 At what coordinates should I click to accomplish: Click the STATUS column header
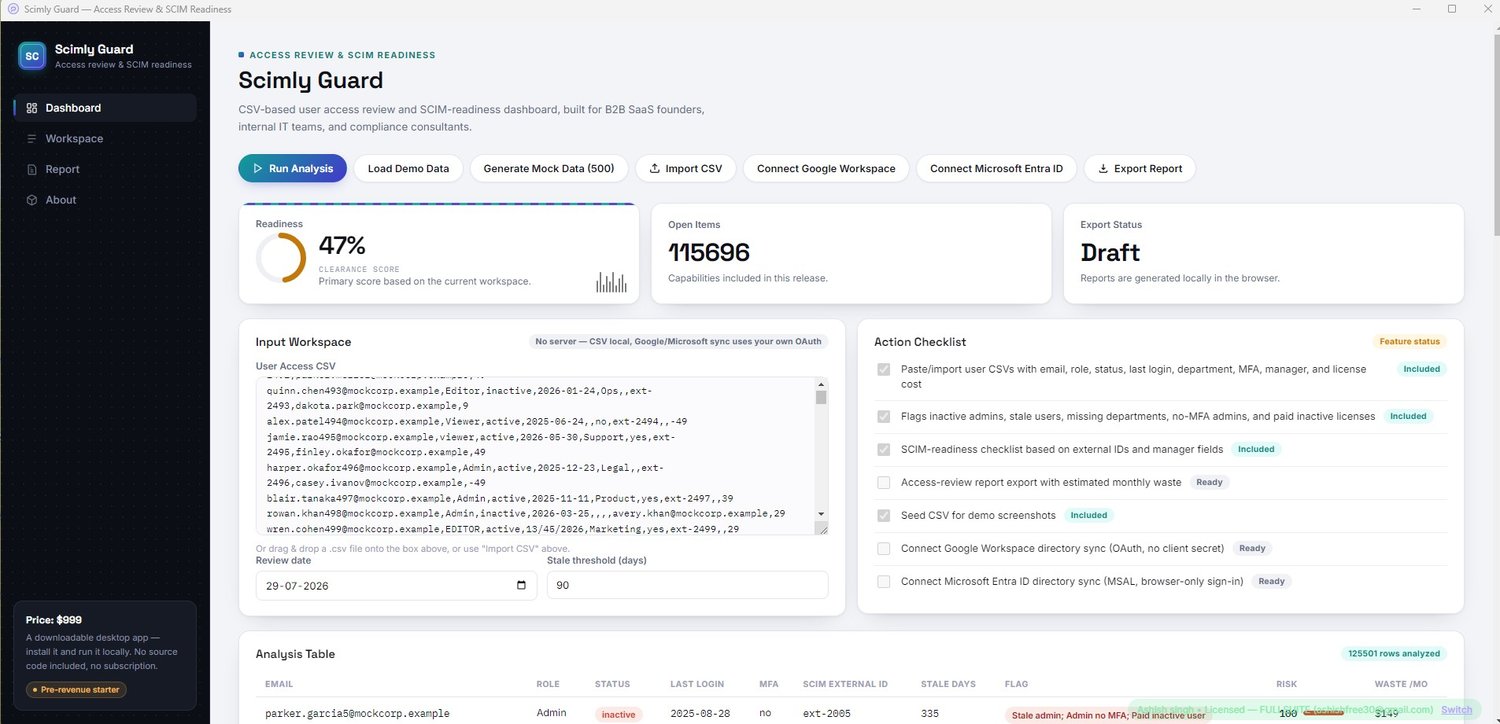pyautogui.click(x=613, y=684)
